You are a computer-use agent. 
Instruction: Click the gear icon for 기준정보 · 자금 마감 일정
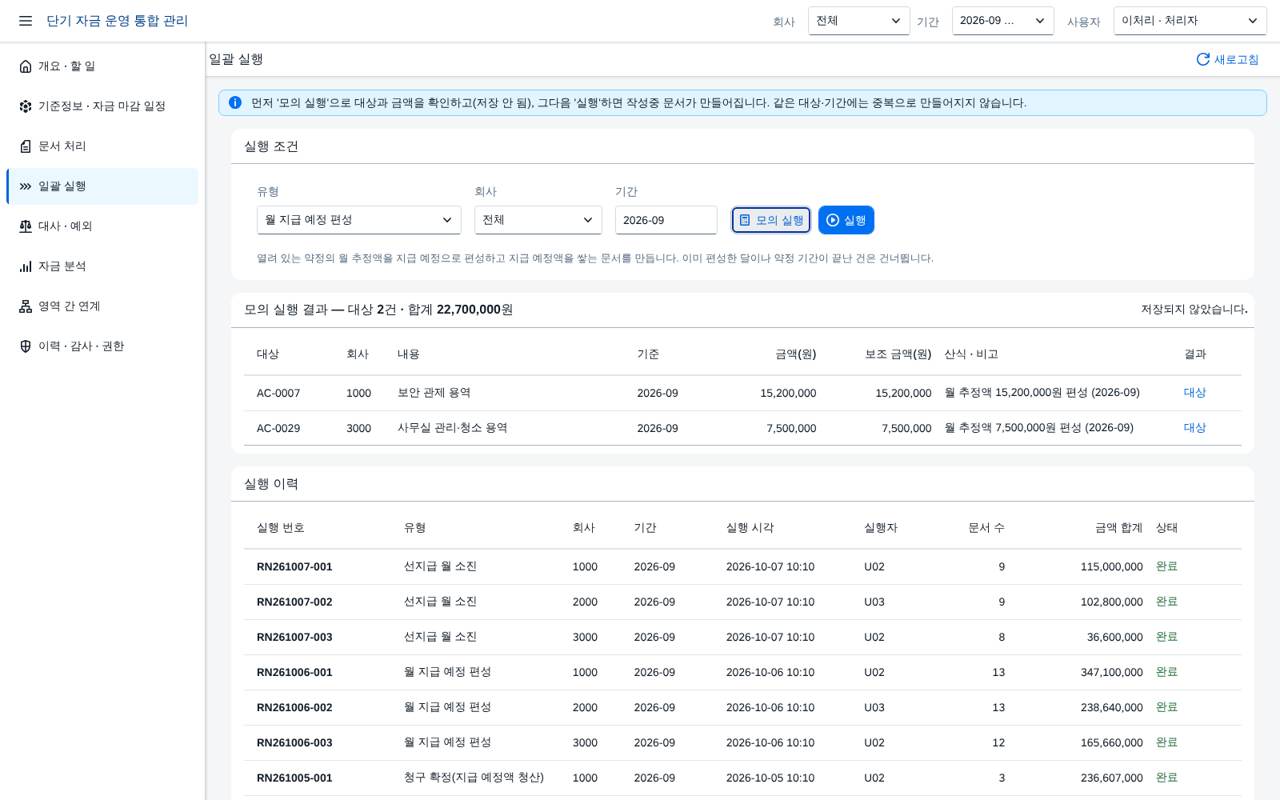point(26,106)
